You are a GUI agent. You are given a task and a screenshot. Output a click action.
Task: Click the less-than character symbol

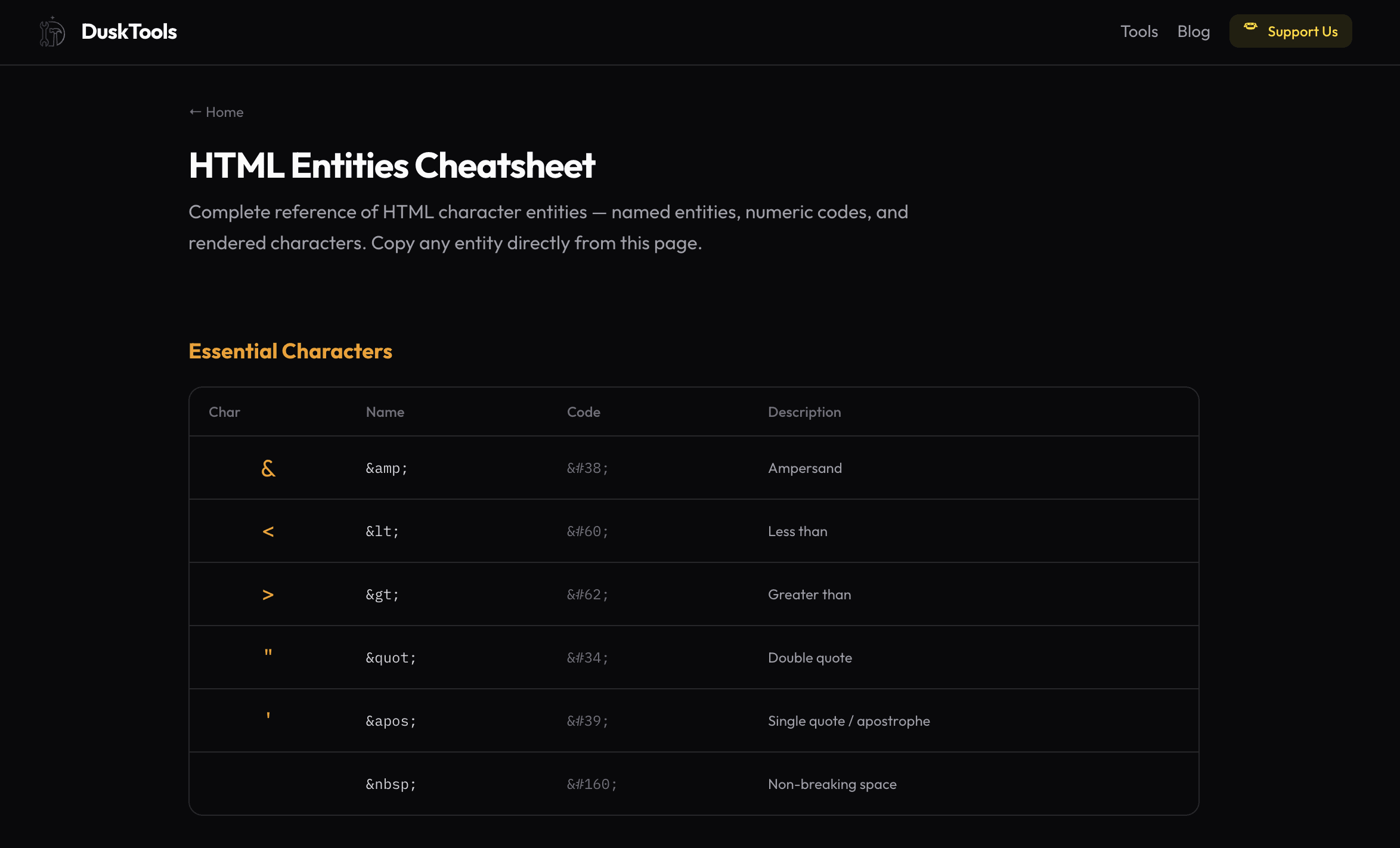pos(268,531)
